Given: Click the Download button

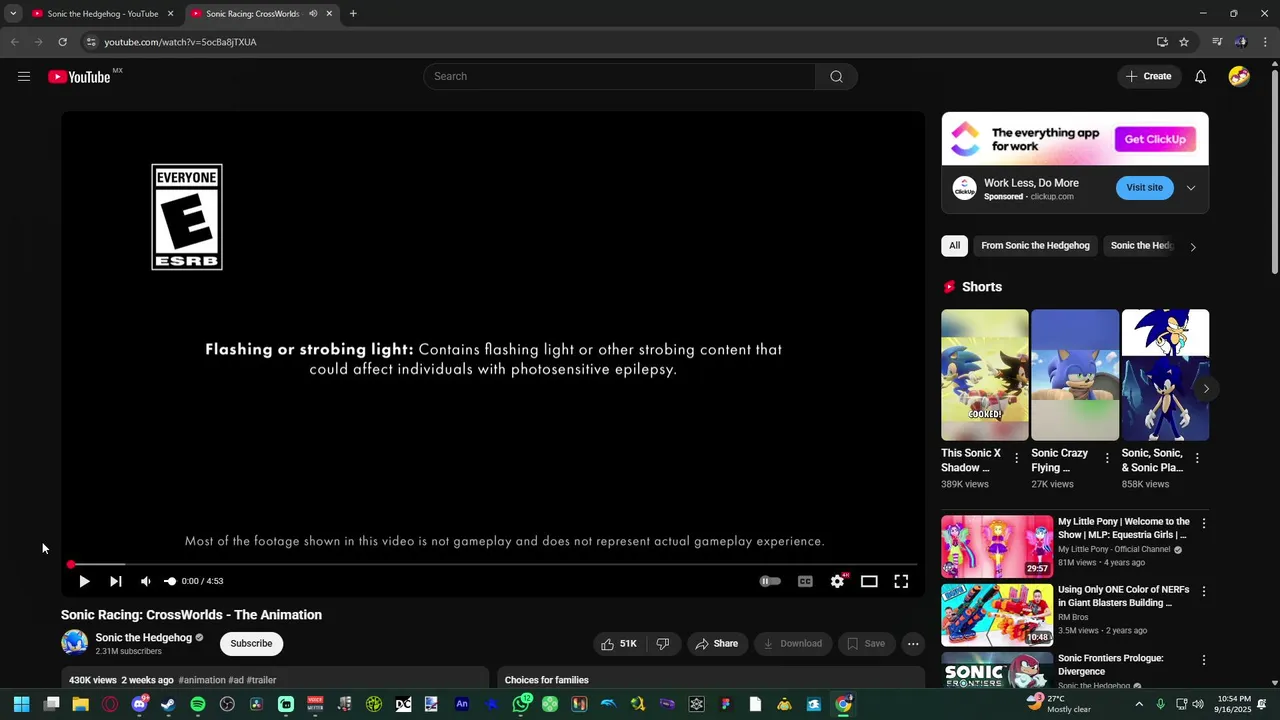Looking at the screenshot, I should (x=793, y=644).
